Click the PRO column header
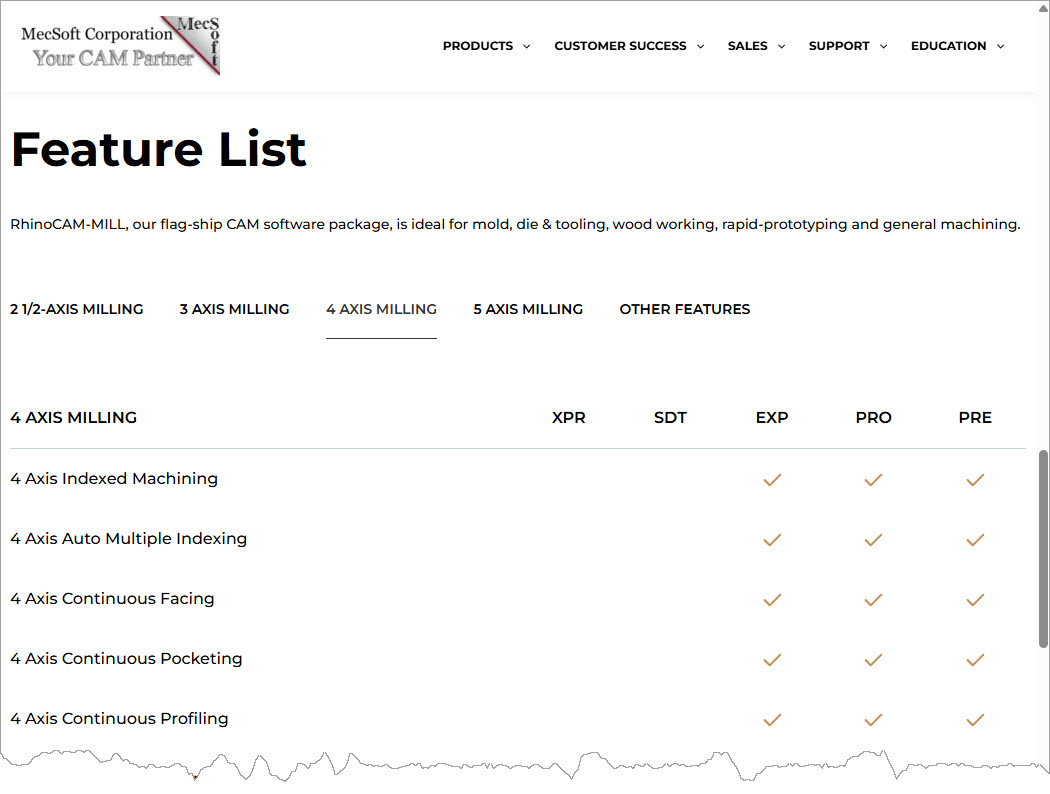The height and width of the screenshot is (794, 1050). coord(873,418)
